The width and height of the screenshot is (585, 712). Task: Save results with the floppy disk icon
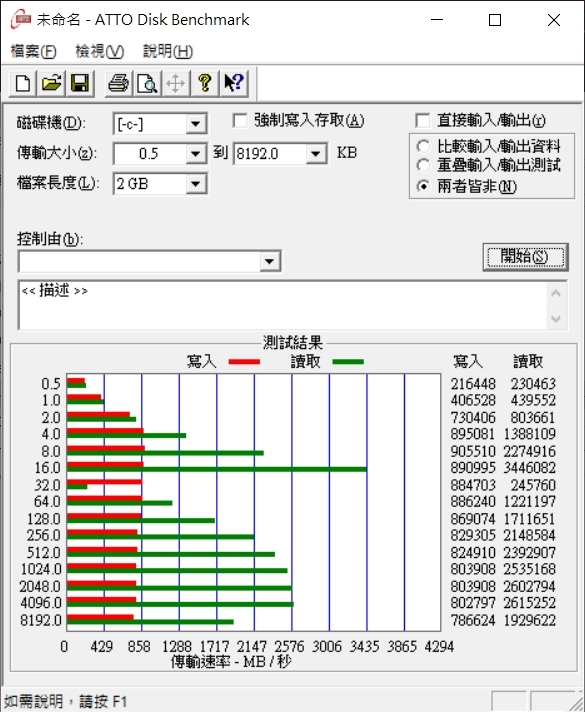click(80, 84)
